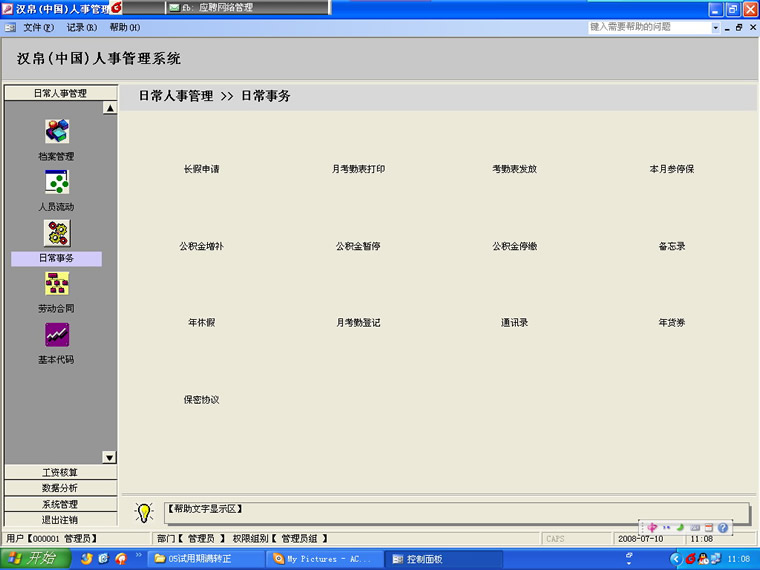Open the 帮助 menu
The height and width of the screenshot is (570, 760).
point(125,28)
